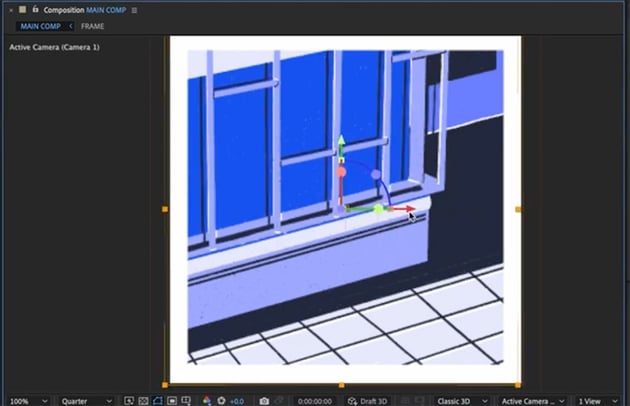
Task: Click the red rotation circle on the gizmo
Action: click(x=341, y=172)
